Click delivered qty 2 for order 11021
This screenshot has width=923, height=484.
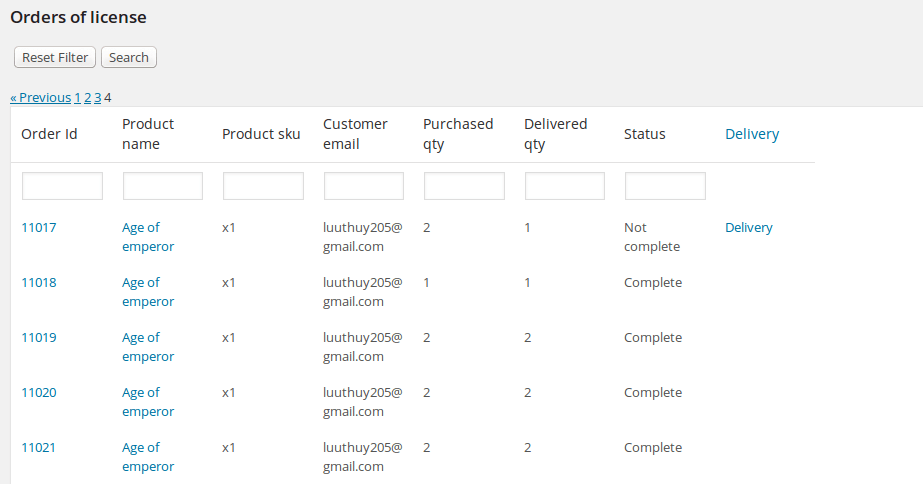point(528,448)
